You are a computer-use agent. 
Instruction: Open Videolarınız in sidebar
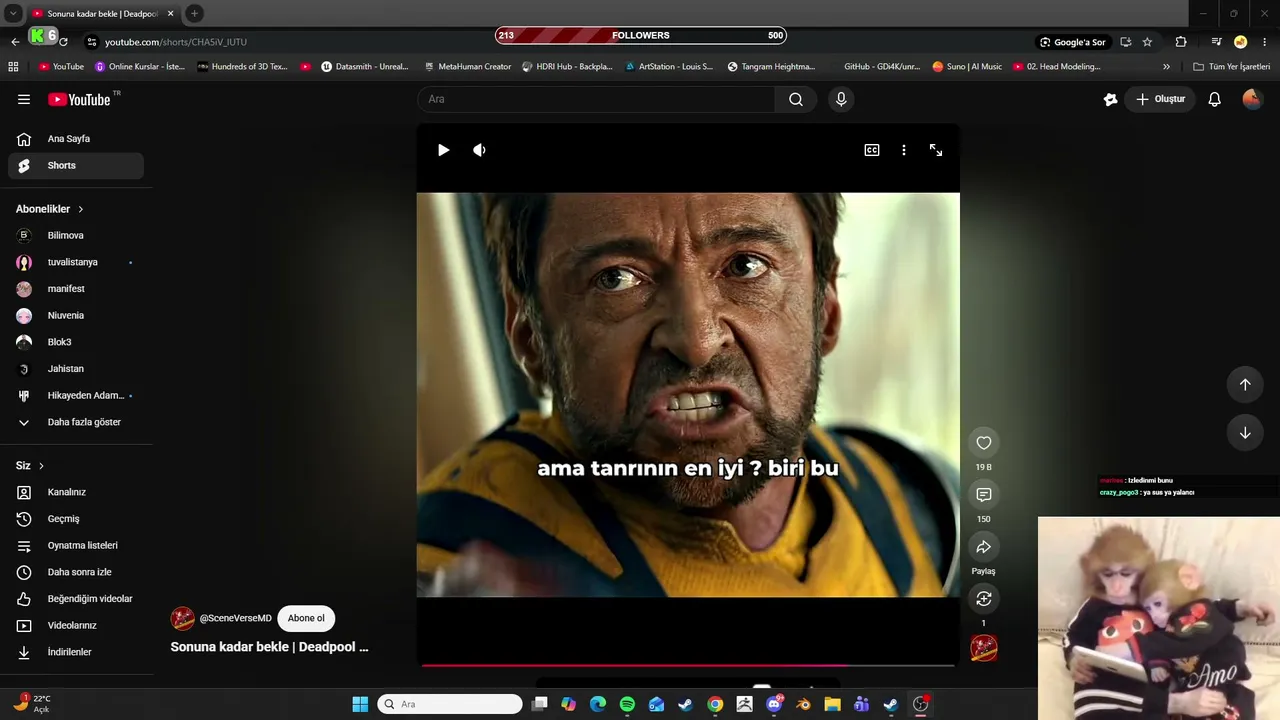coord(76,626)
